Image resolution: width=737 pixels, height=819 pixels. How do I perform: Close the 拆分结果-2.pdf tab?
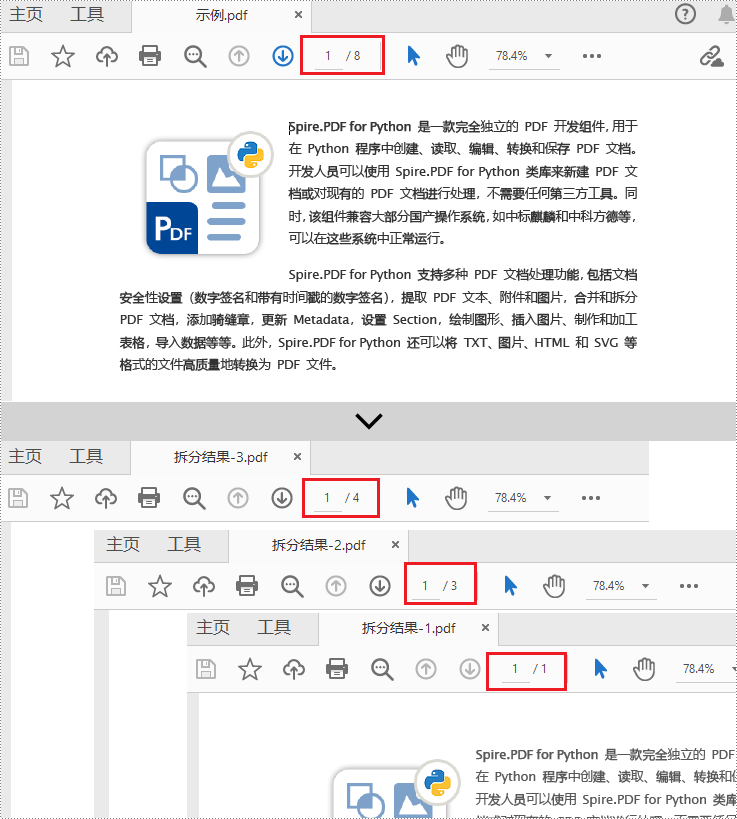tap(395, 544)
